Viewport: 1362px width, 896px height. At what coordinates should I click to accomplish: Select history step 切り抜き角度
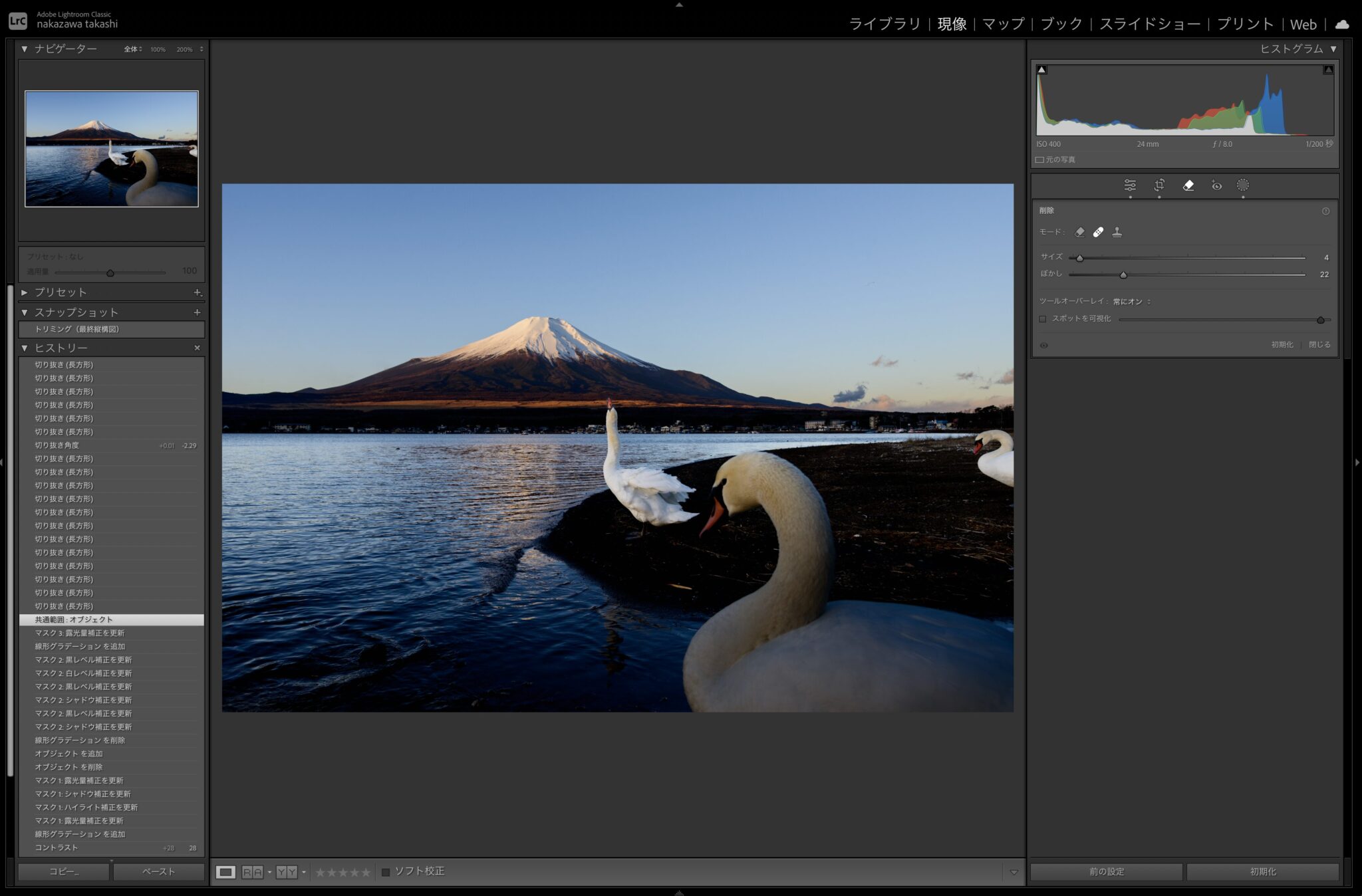click(x=57, y=445)
